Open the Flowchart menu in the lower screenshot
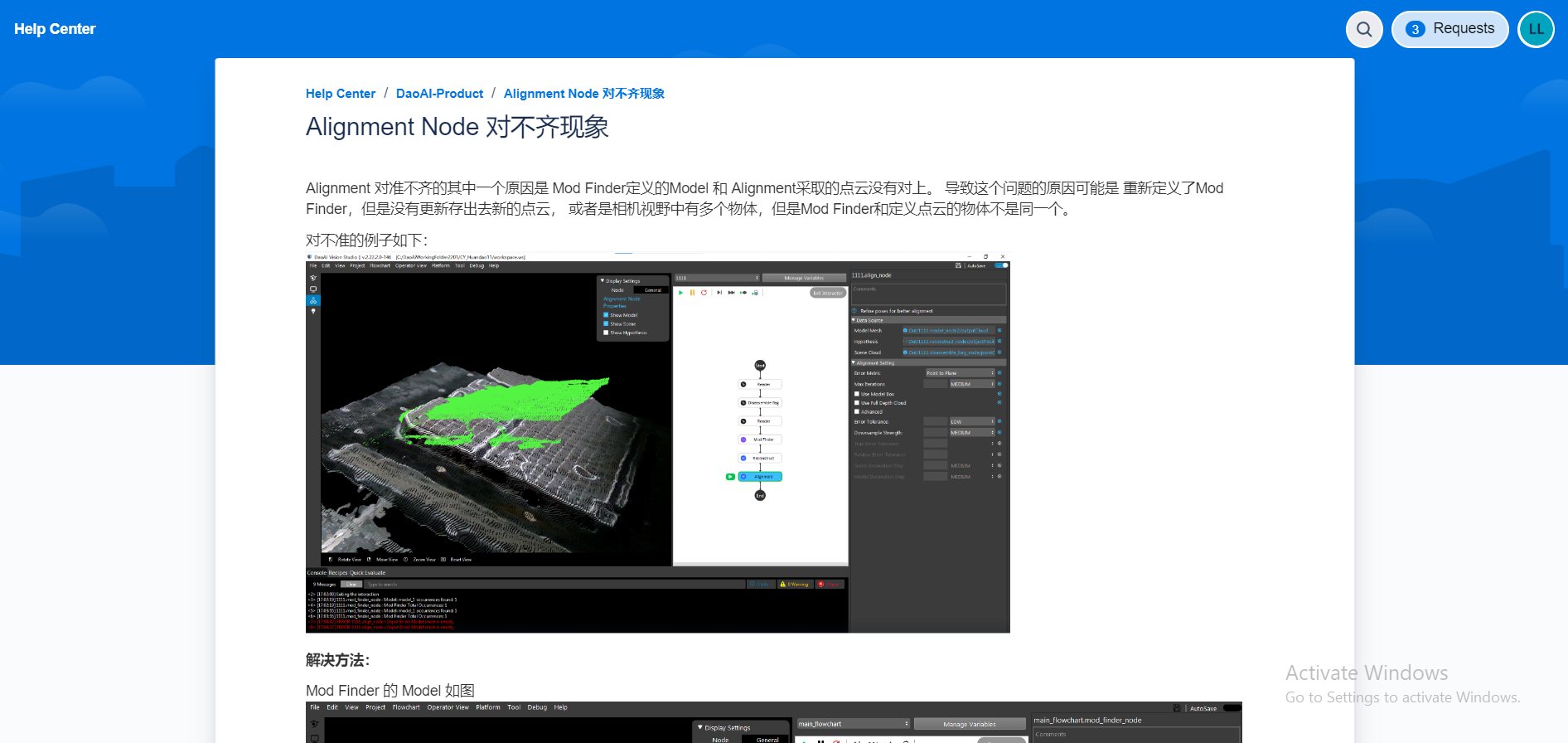Screen dimensions: 1568x743 tap(406, 707)
